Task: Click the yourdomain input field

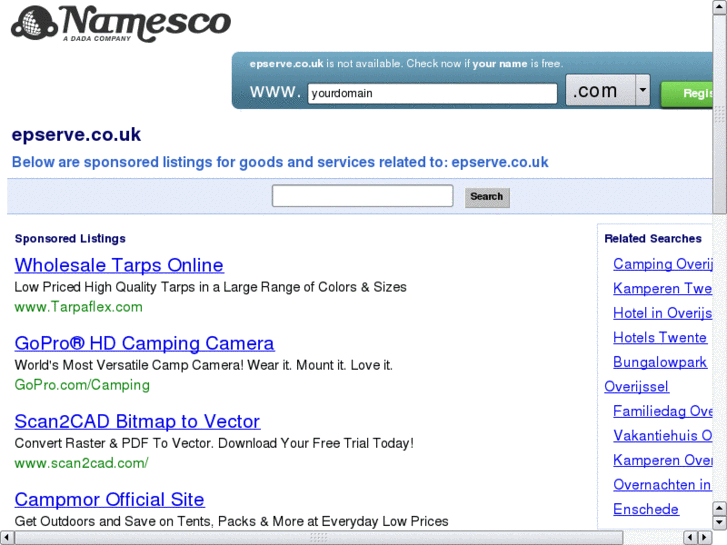Action: coord(432,93)
